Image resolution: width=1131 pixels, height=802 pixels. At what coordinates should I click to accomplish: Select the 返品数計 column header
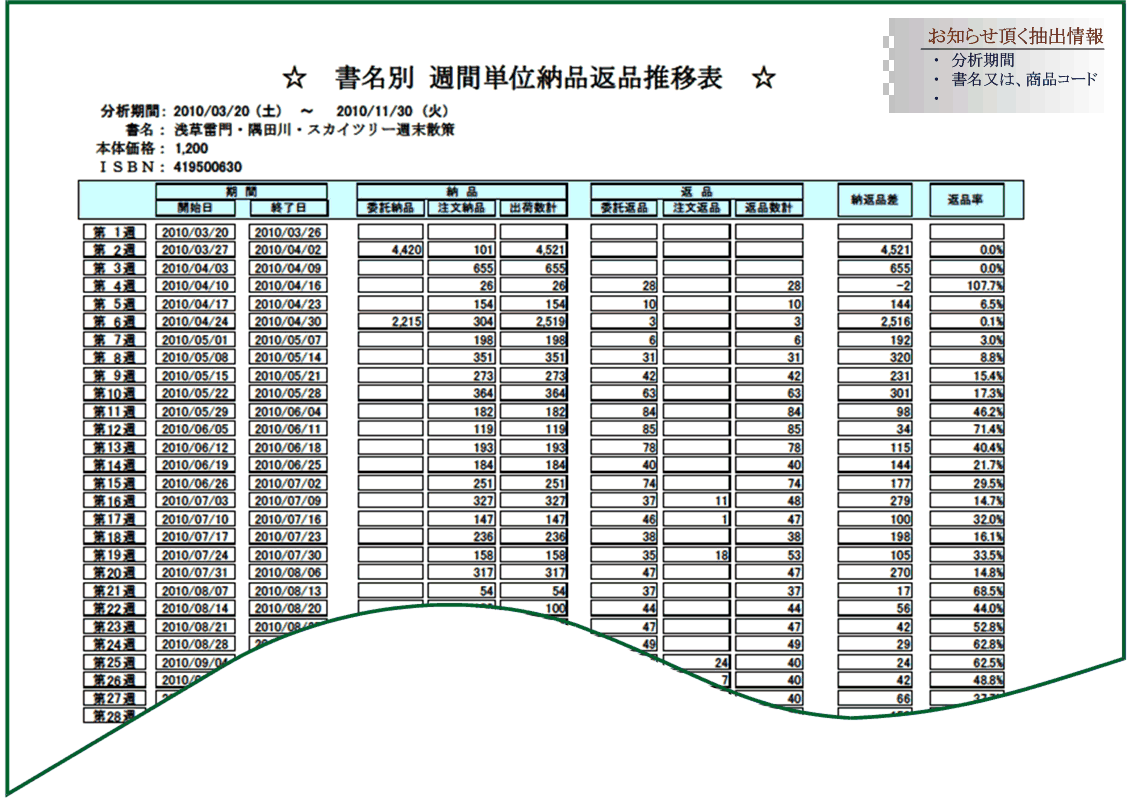(769, 208)
